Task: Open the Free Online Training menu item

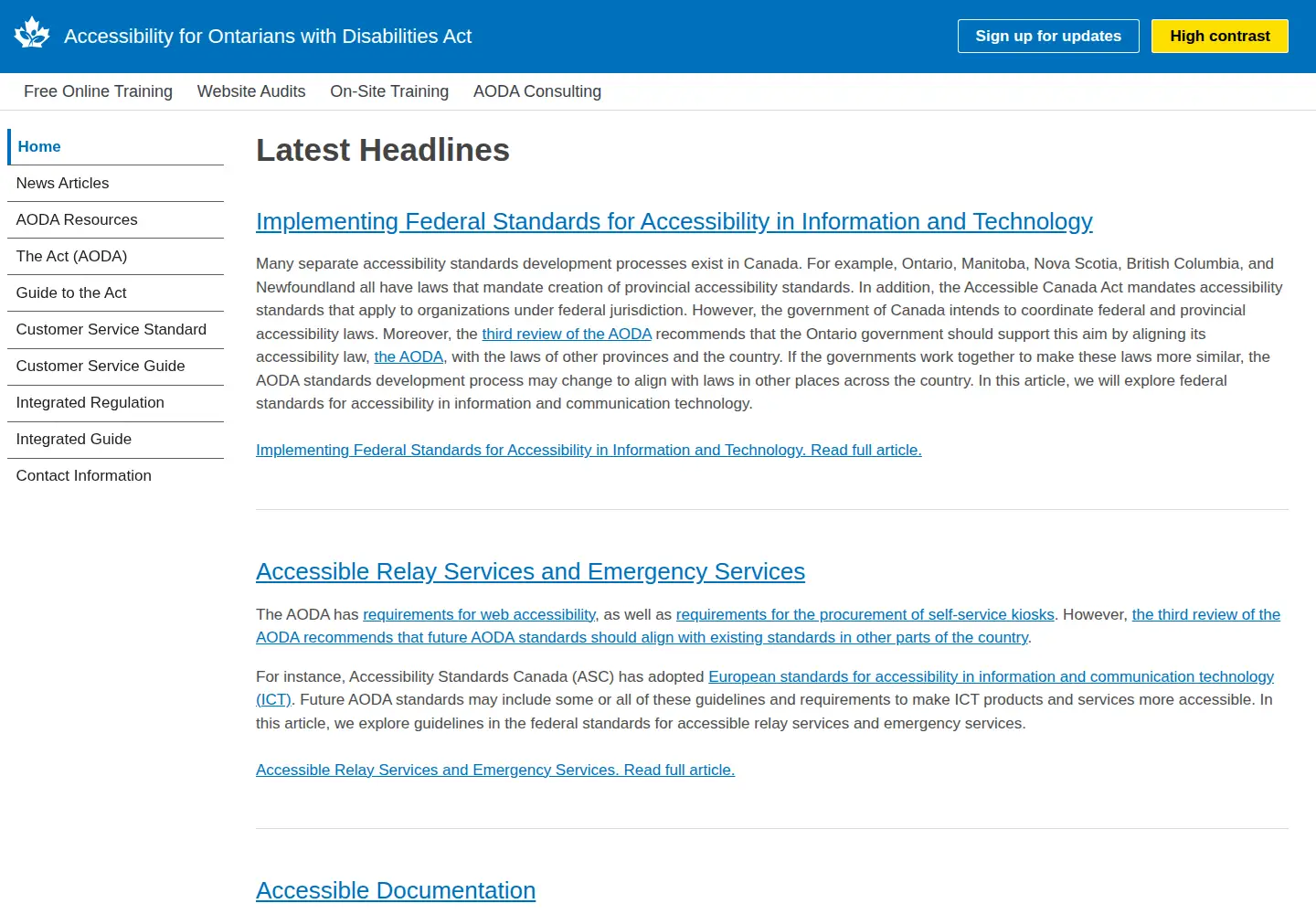Action: pyautogui.click(x=98, y=91)
